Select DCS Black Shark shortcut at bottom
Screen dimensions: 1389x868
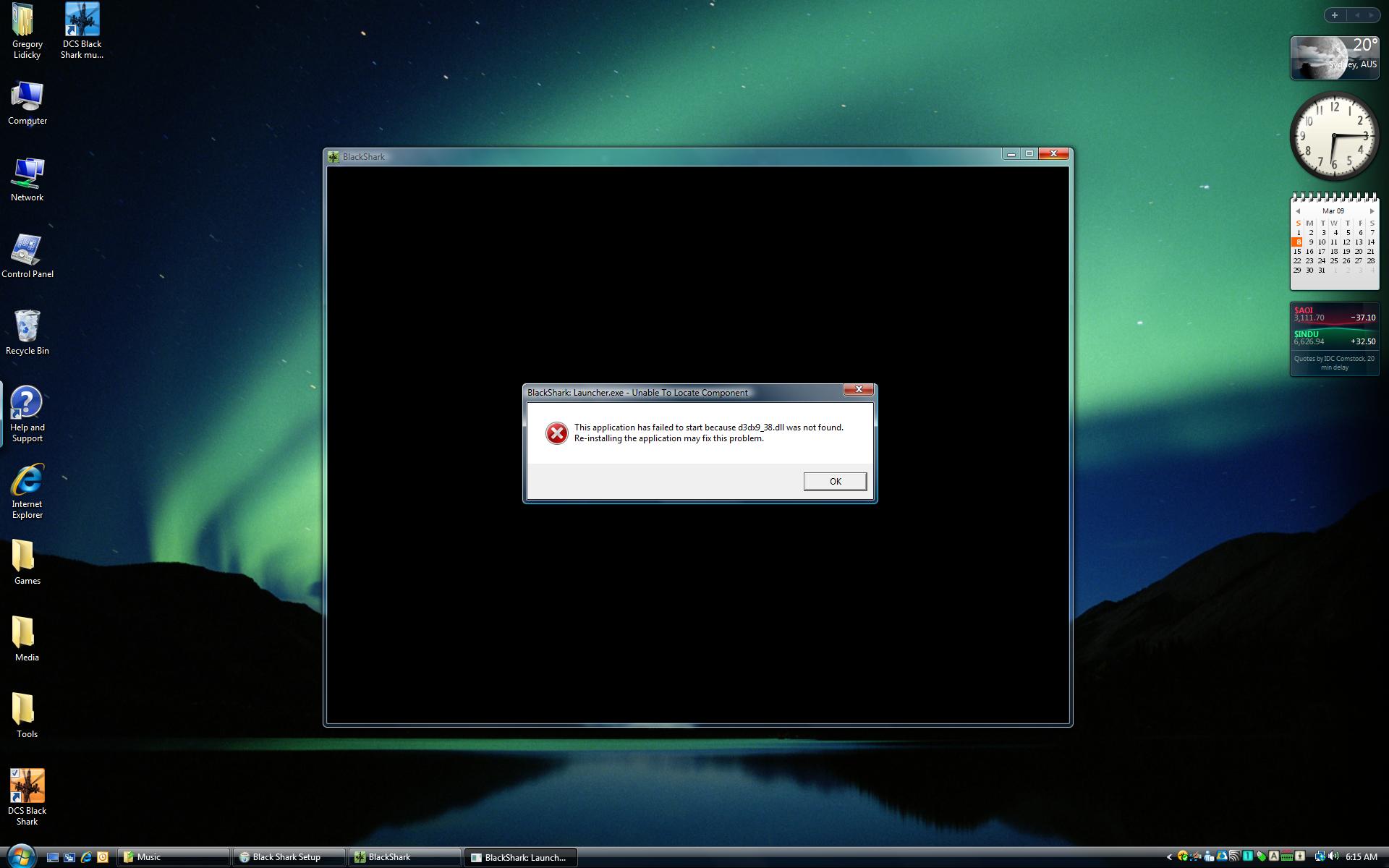[x=27, y=798]
